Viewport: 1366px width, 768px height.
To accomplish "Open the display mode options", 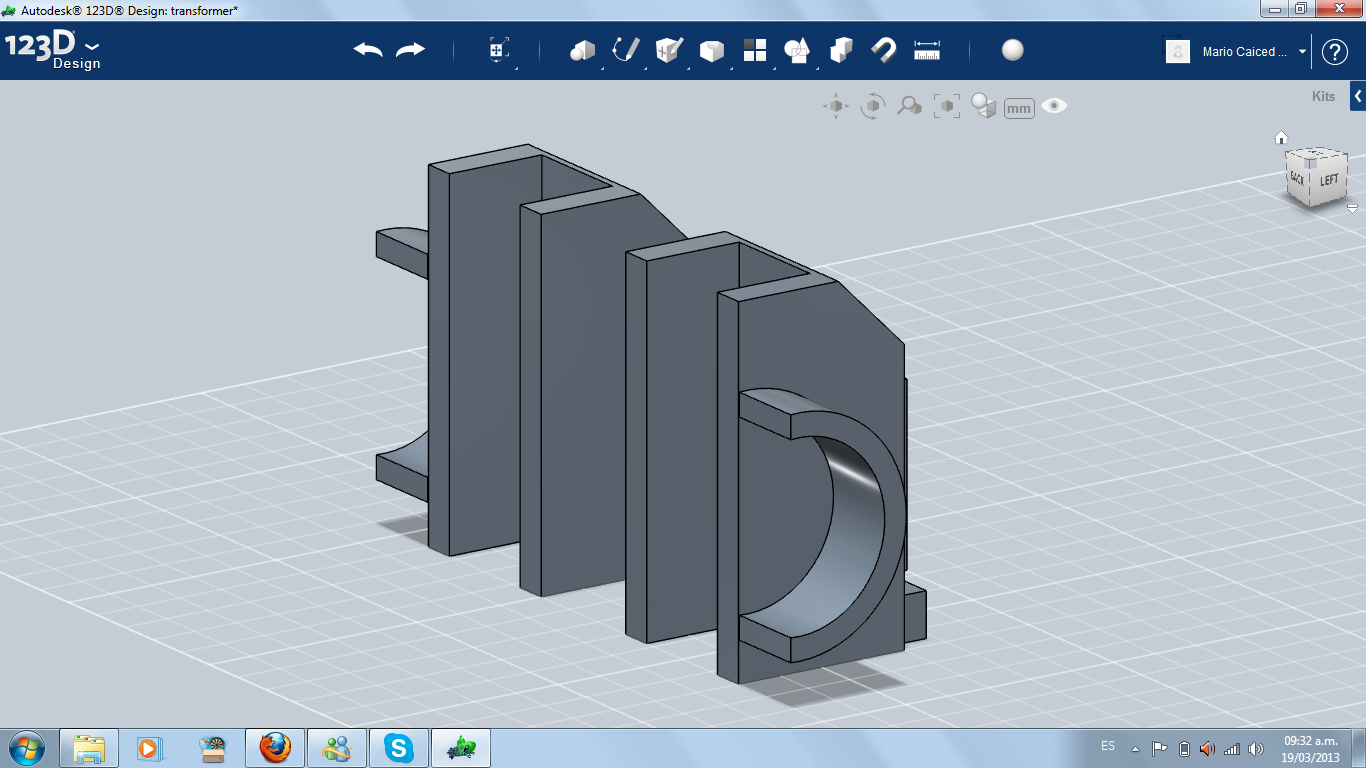I will point(984,106).
